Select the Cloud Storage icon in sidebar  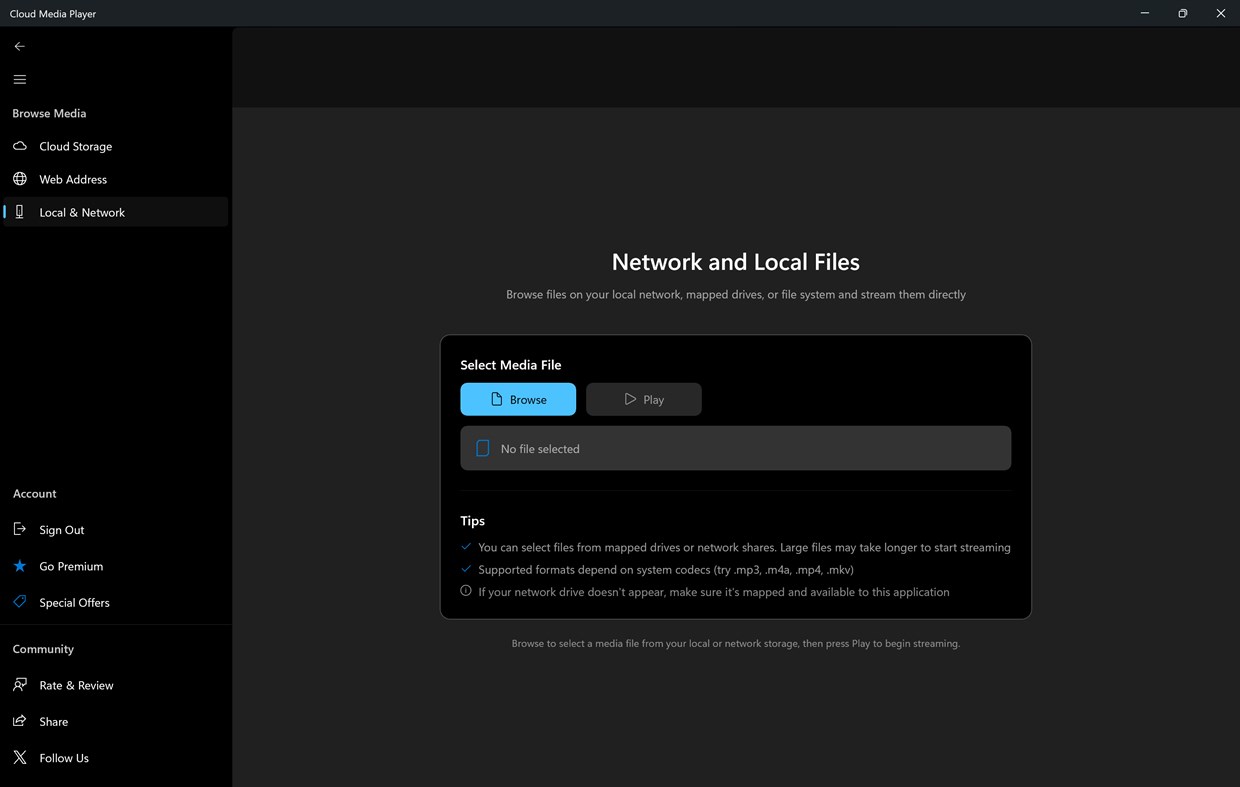(x=19, y=146)
